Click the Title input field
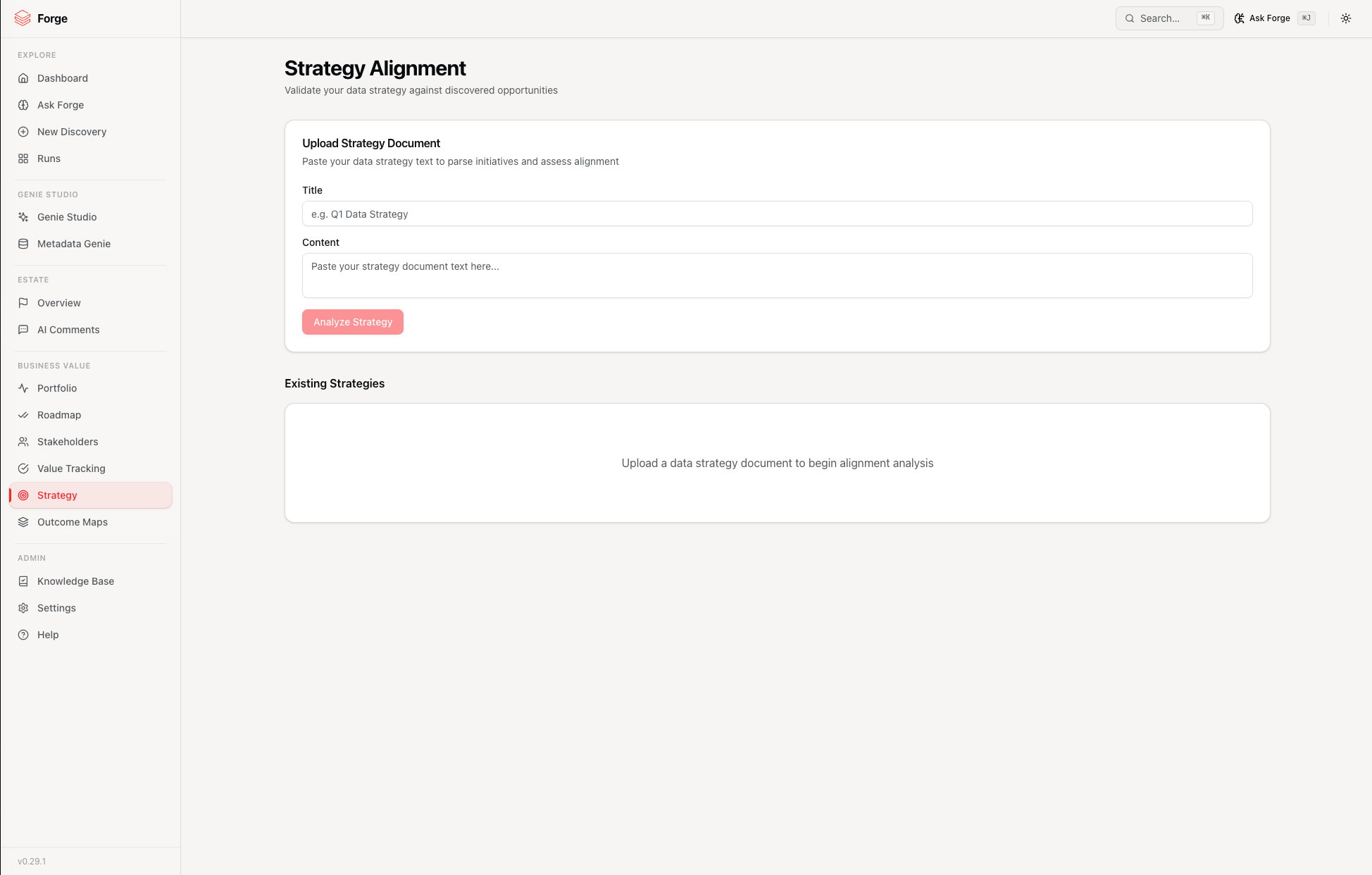The height and width of the screenshot is (875, 1372). tap(778, 213)
